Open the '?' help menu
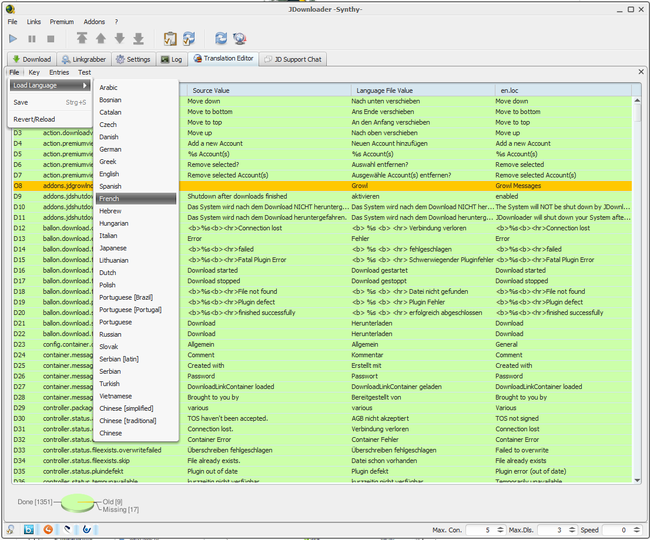The image size is (650, 540). (x=116, y=22)
